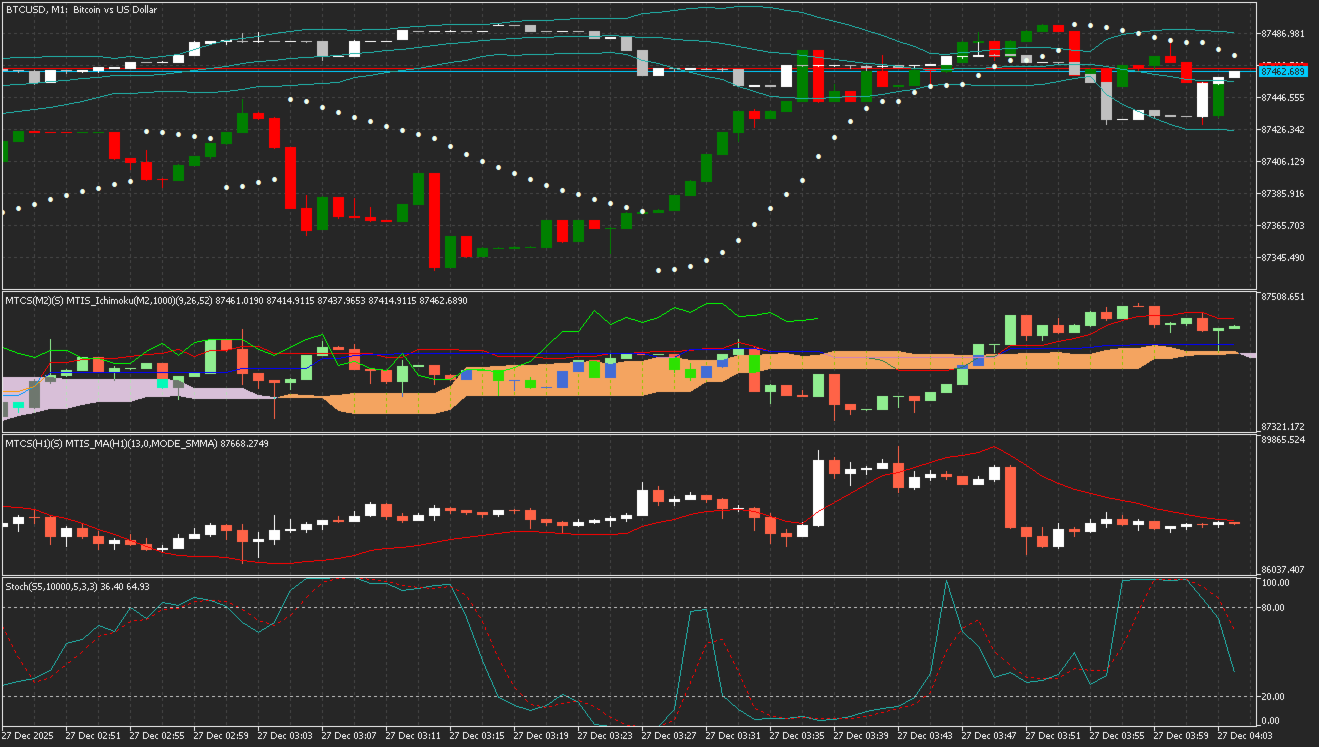1319x747 pixels.
Task: Click time axis label 27 Dec 03:27
Action: point(669,736)
